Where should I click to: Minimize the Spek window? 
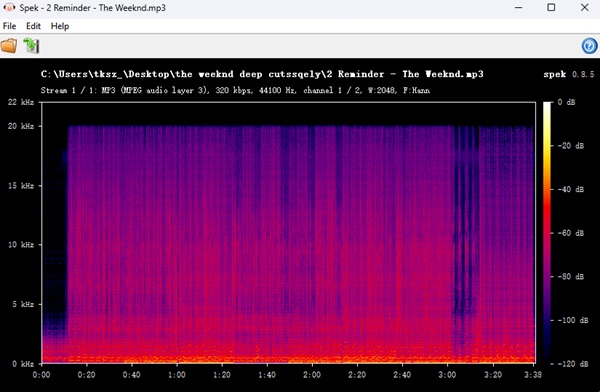pos(518,7)
